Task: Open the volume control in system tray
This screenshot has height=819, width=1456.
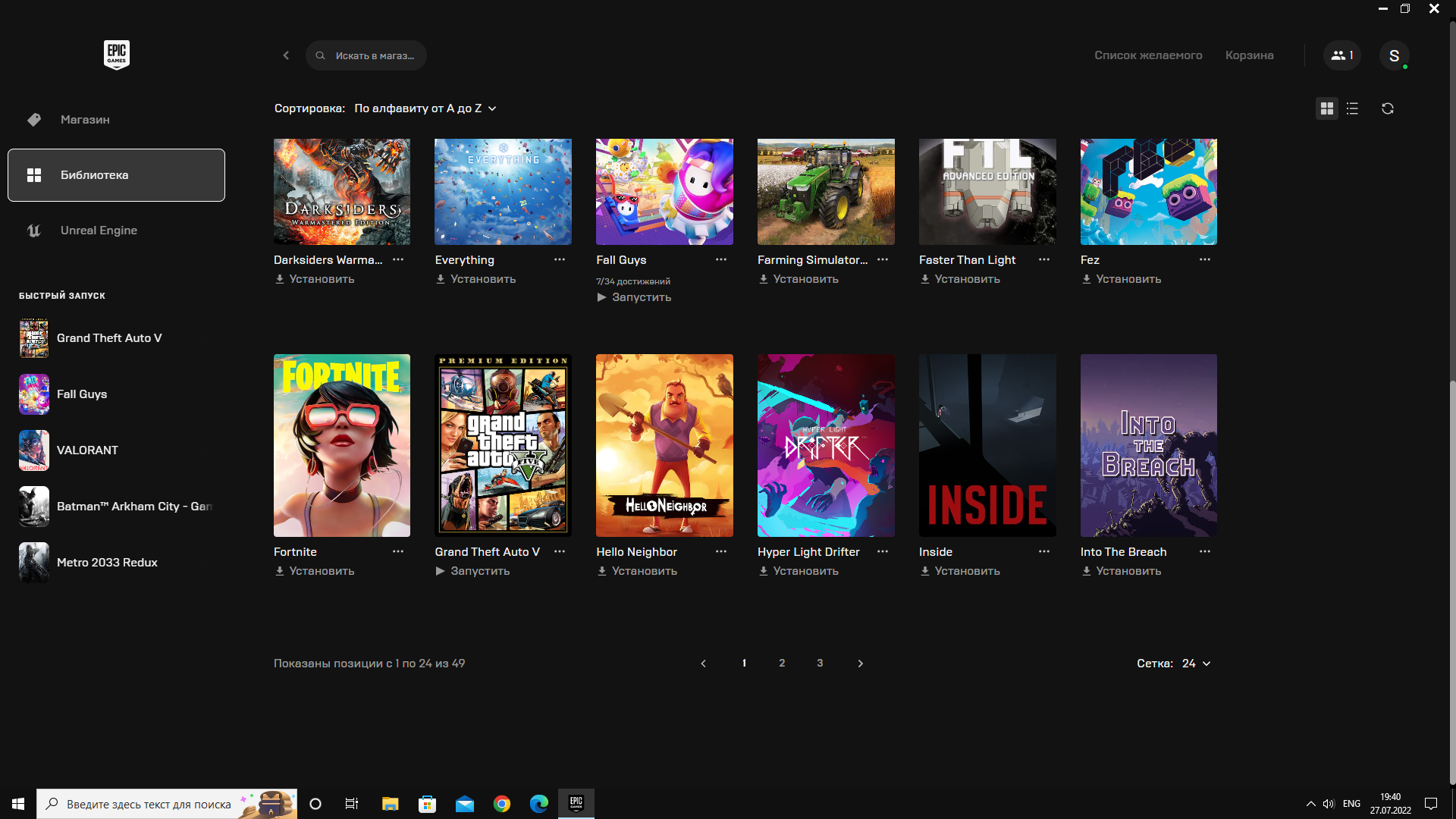Action: [1329, 804]
